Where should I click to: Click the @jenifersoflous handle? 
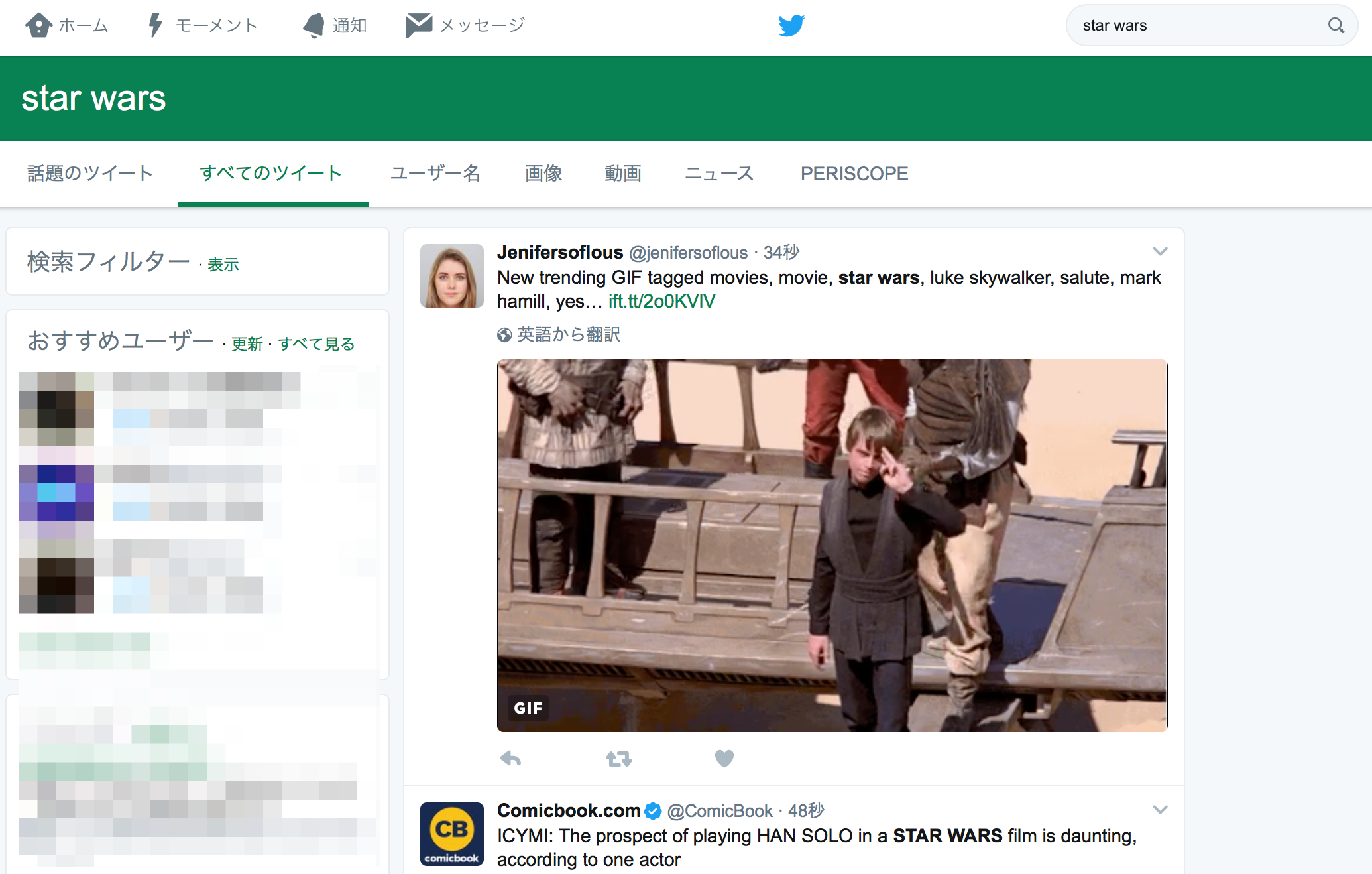688,253
